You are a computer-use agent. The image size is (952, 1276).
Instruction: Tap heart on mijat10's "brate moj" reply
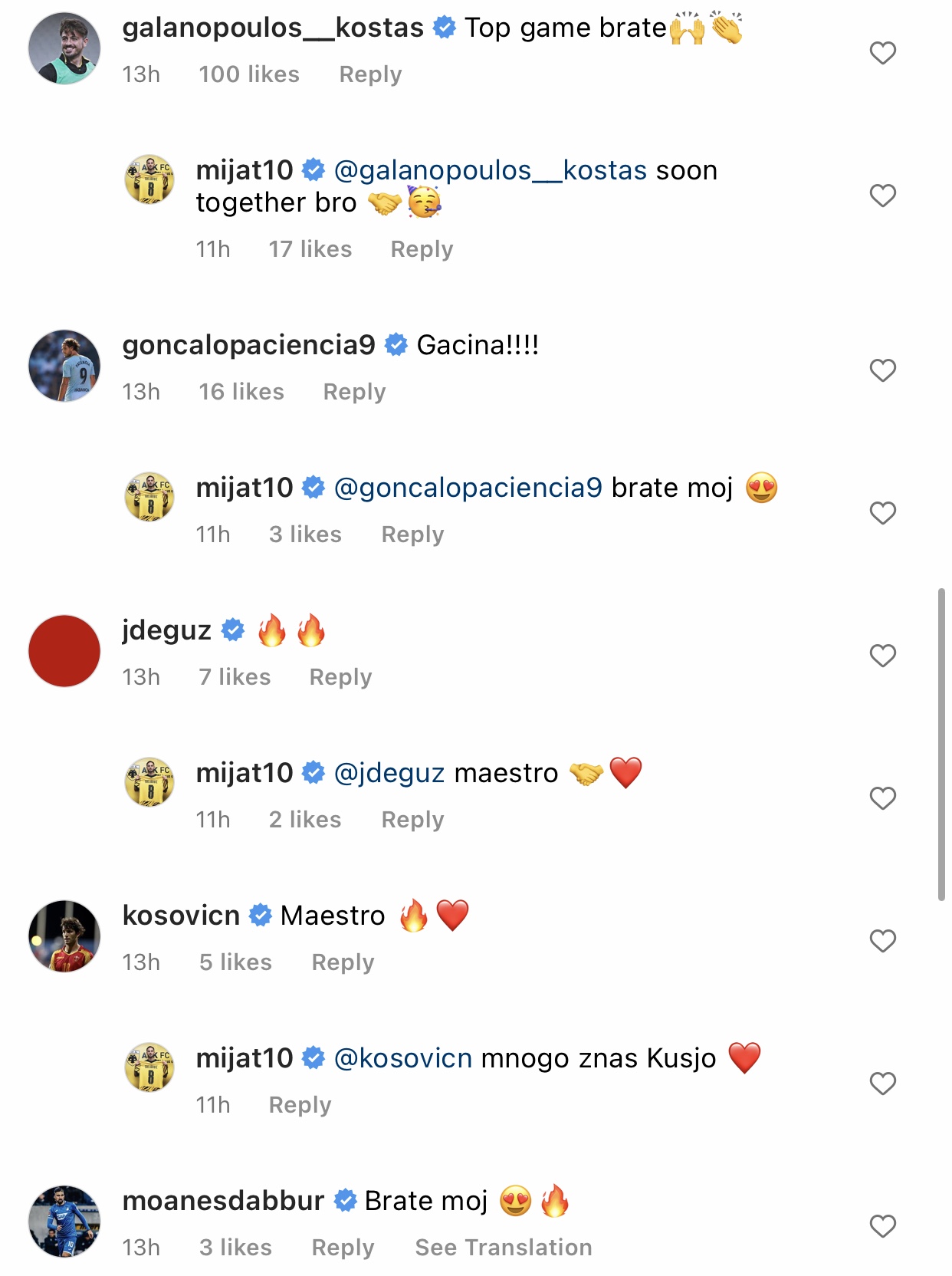click(x=882, y=513)
